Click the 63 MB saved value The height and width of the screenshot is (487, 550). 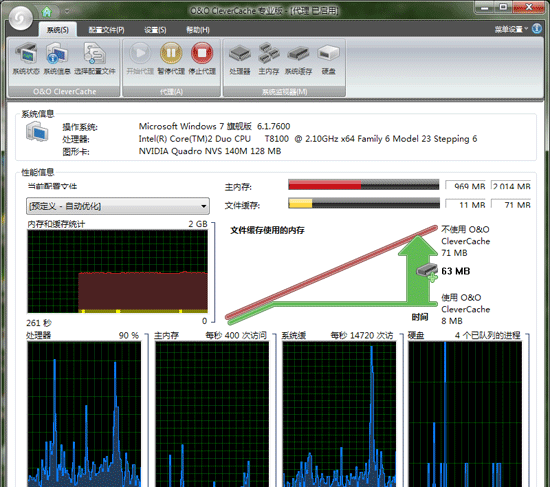(x=456, y=271)
